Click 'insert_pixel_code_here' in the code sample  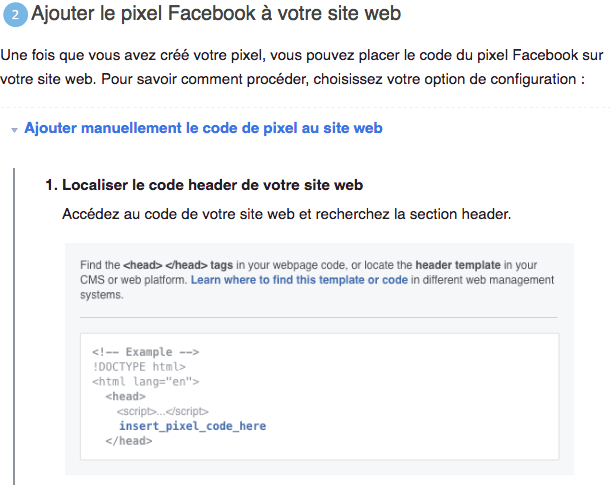[x=192, y=425]
